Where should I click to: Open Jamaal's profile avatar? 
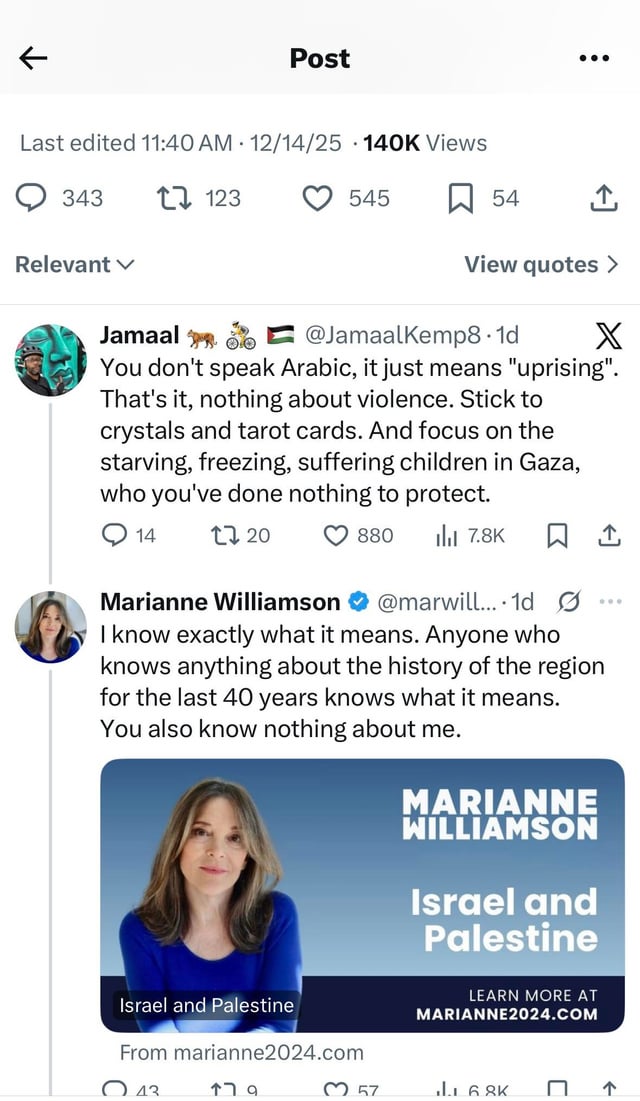(x=51, y=360)
